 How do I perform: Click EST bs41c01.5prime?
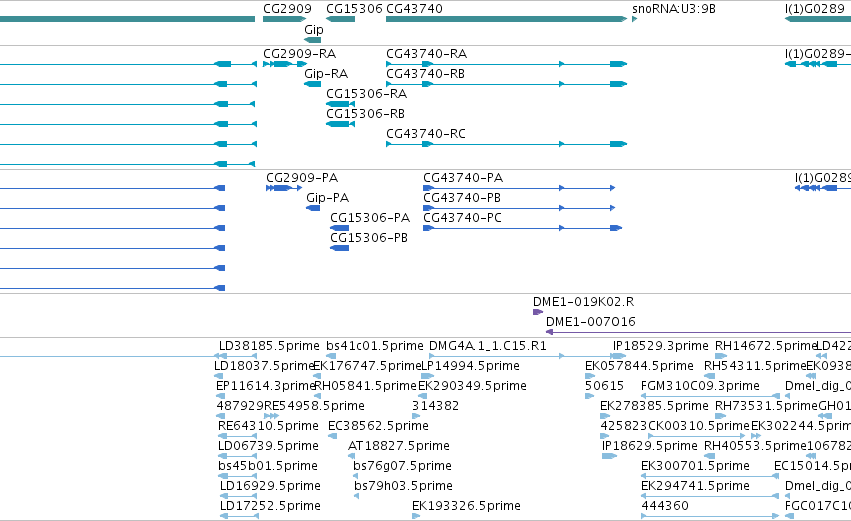click(374, 346)
